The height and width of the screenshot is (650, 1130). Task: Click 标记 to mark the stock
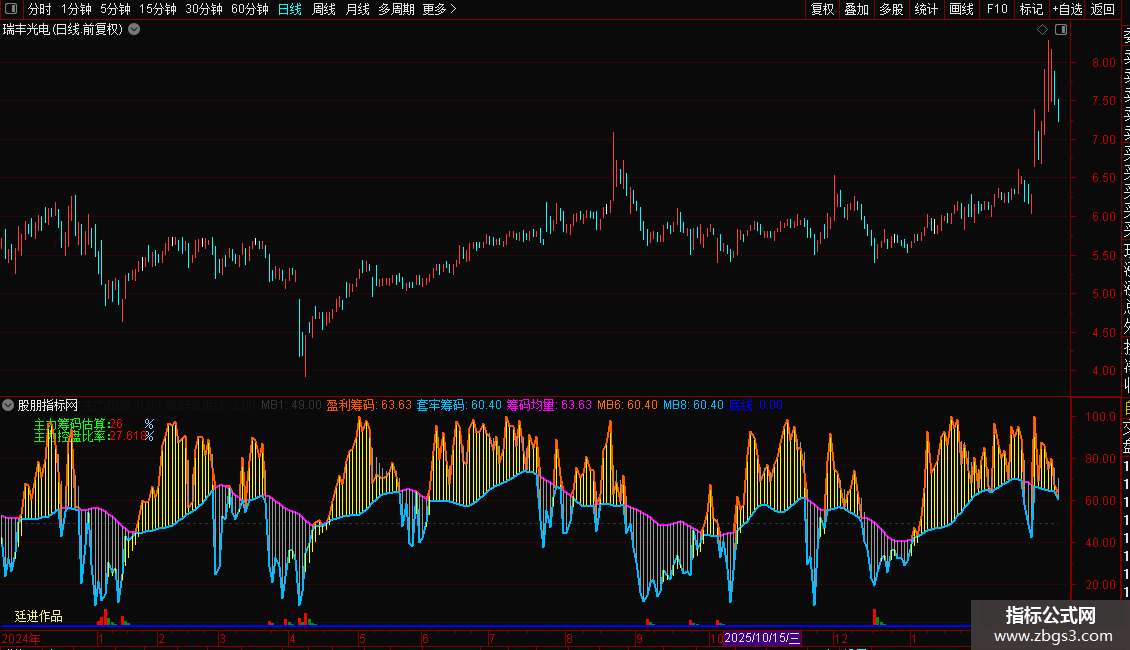tap(1031, 9)
